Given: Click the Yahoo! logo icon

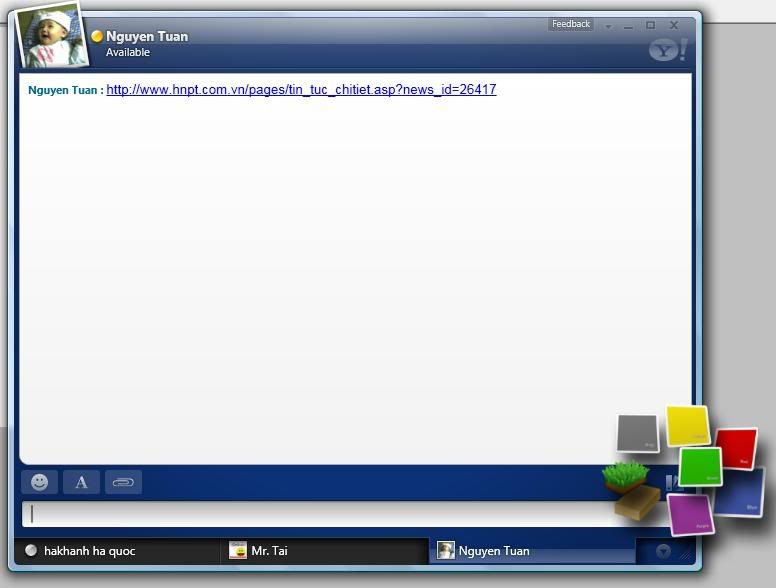Looking at the screenshot, I should click(667, 49).
